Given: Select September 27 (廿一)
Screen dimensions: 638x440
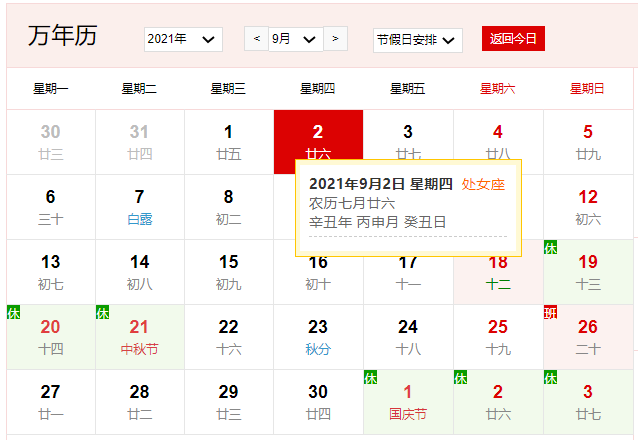Looking at the screenshot, I should [x=51, y=402].
